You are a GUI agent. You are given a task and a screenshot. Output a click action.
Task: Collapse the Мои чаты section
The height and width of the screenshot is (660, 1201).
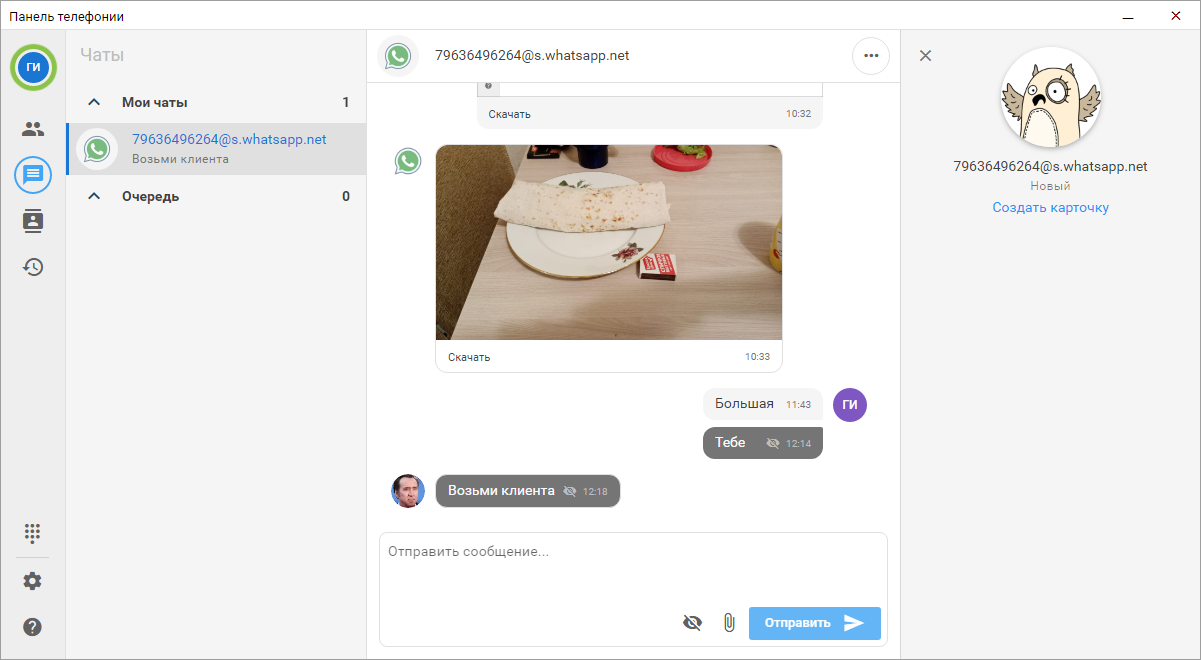click(x=93, y=101)
